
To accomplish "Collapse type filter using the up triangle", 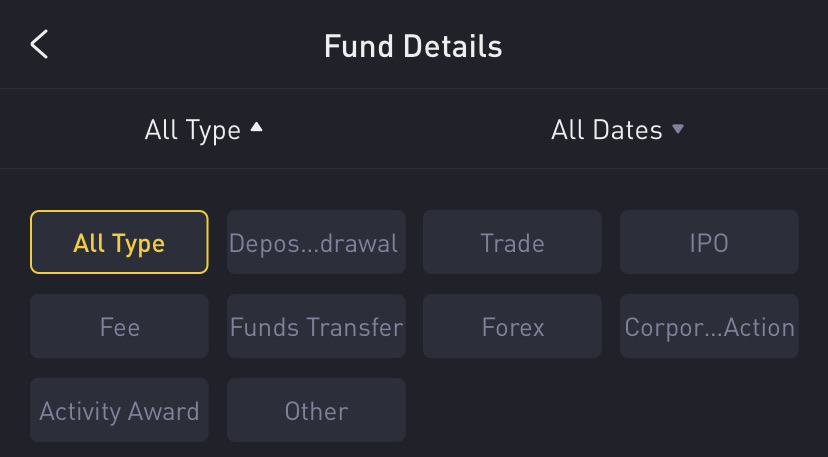I will (x=257, y=128).
